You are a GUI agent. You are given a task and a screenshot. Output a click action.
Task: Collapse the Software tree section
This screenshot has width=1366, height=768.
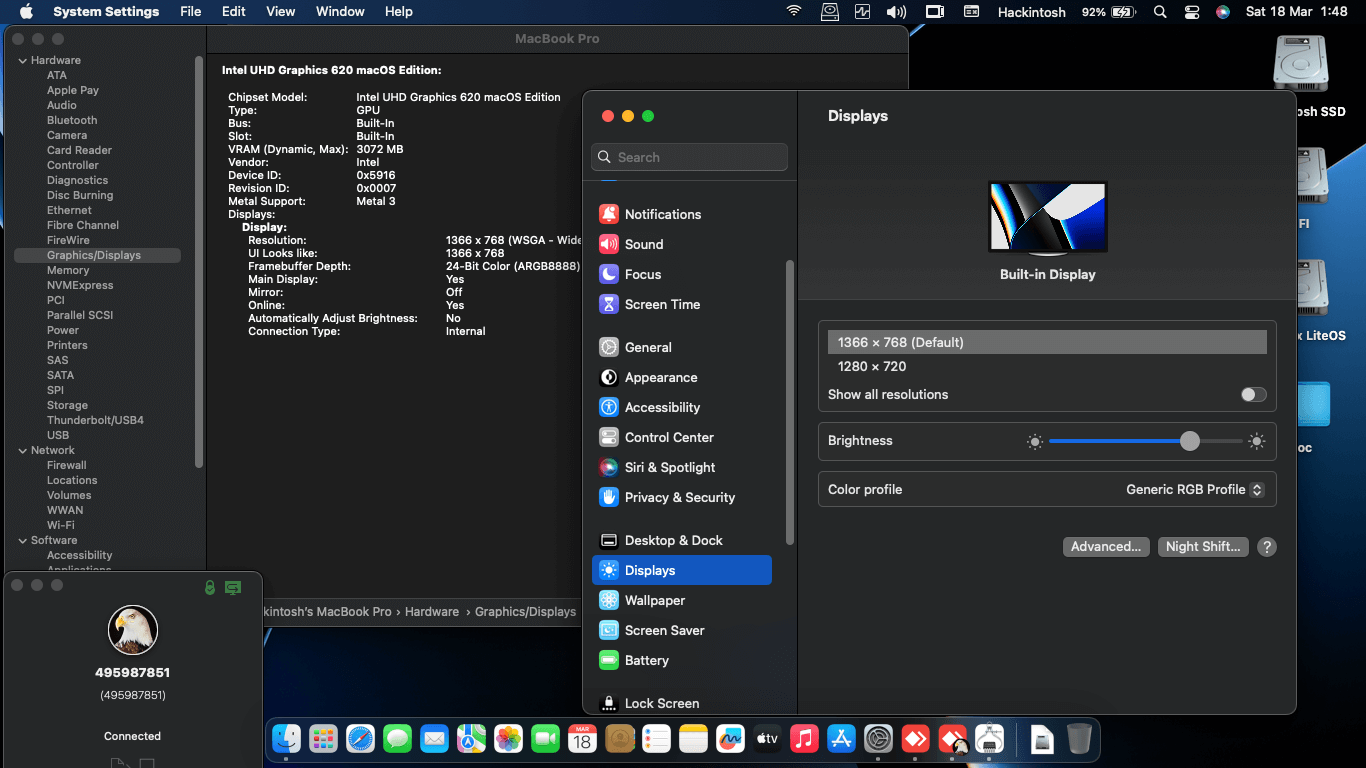click(x=22, y=540)
